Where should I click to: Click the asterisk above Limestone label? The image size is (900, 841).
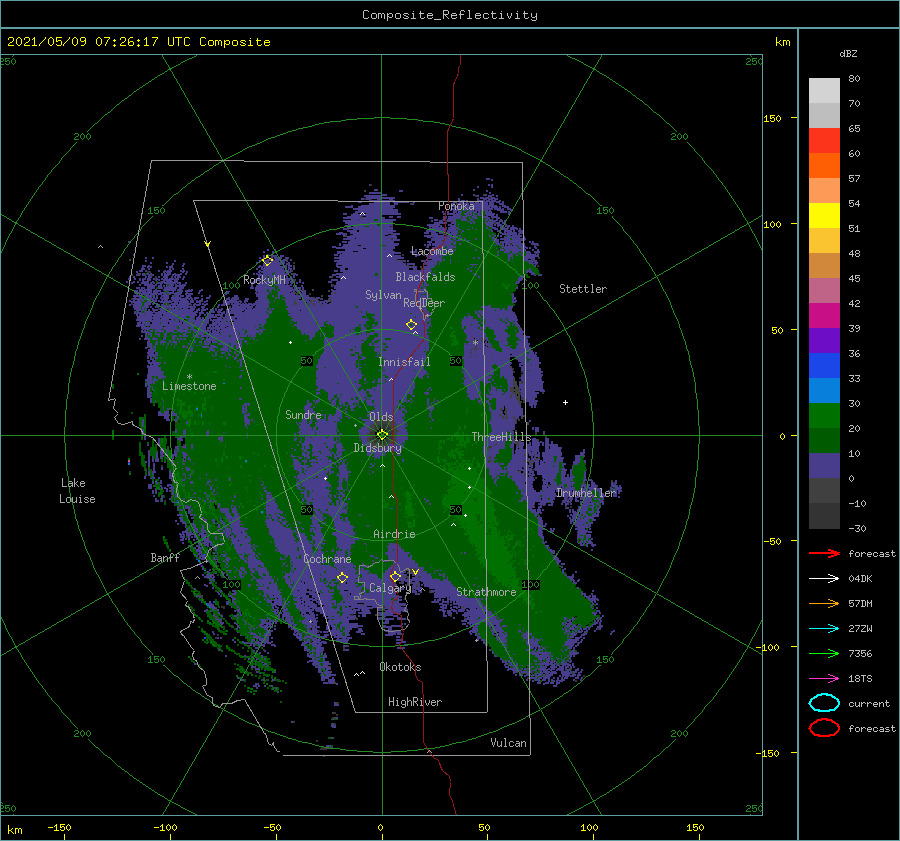click(189, 377)
